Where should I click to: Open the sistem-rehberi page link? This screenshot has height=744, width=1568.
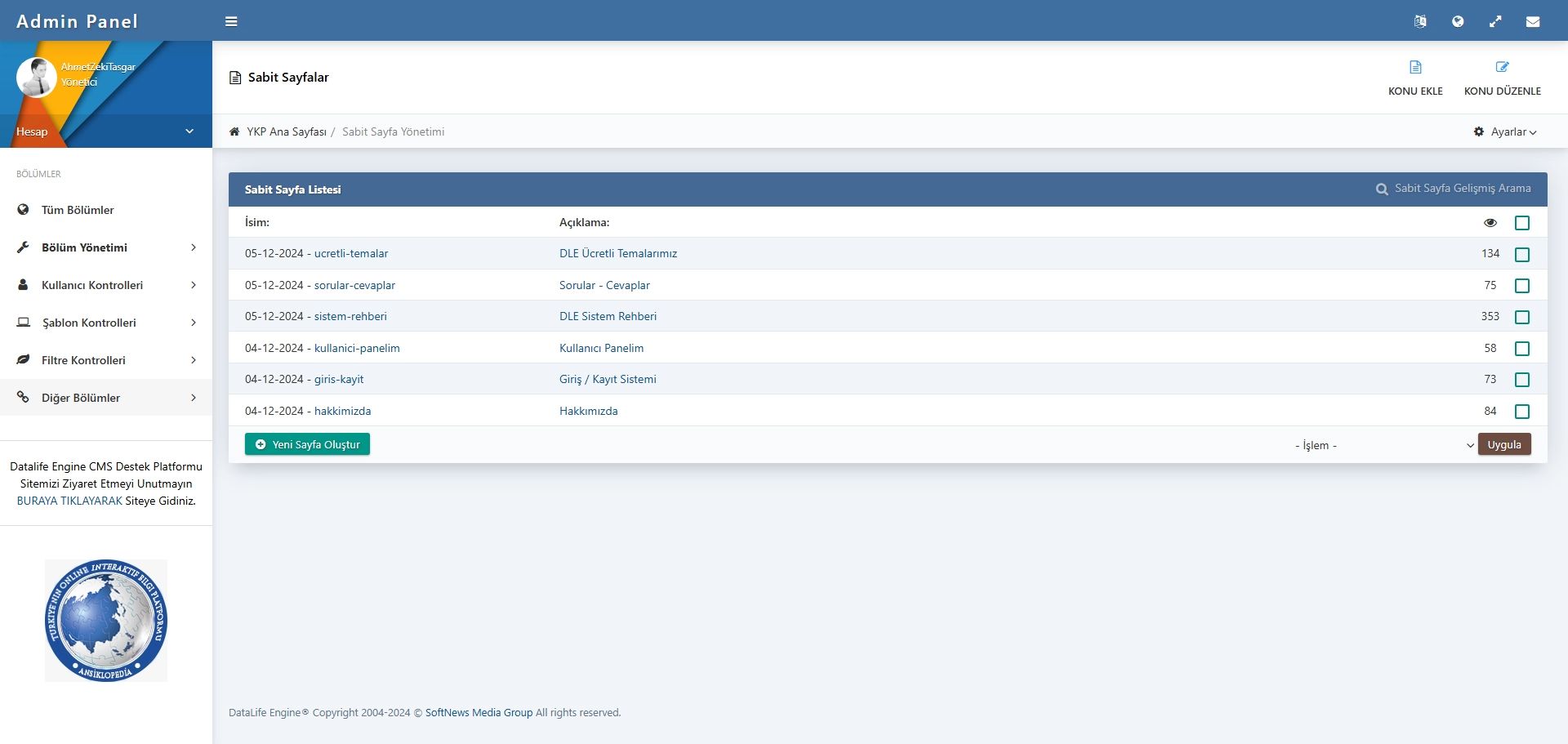[350, 316]
